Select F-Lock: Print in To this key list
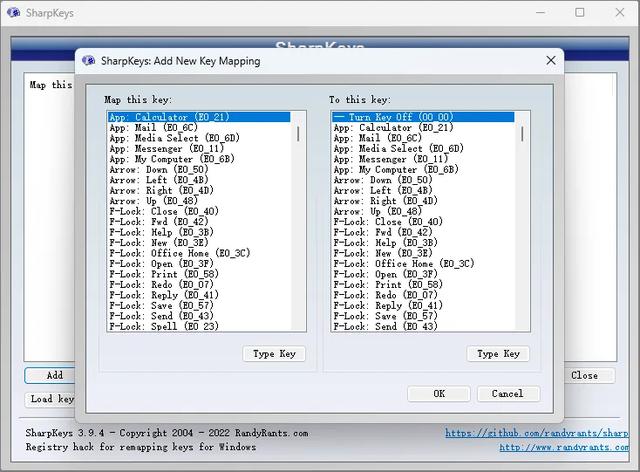This screenshot has width=640, height=472. tap(423, 285)
